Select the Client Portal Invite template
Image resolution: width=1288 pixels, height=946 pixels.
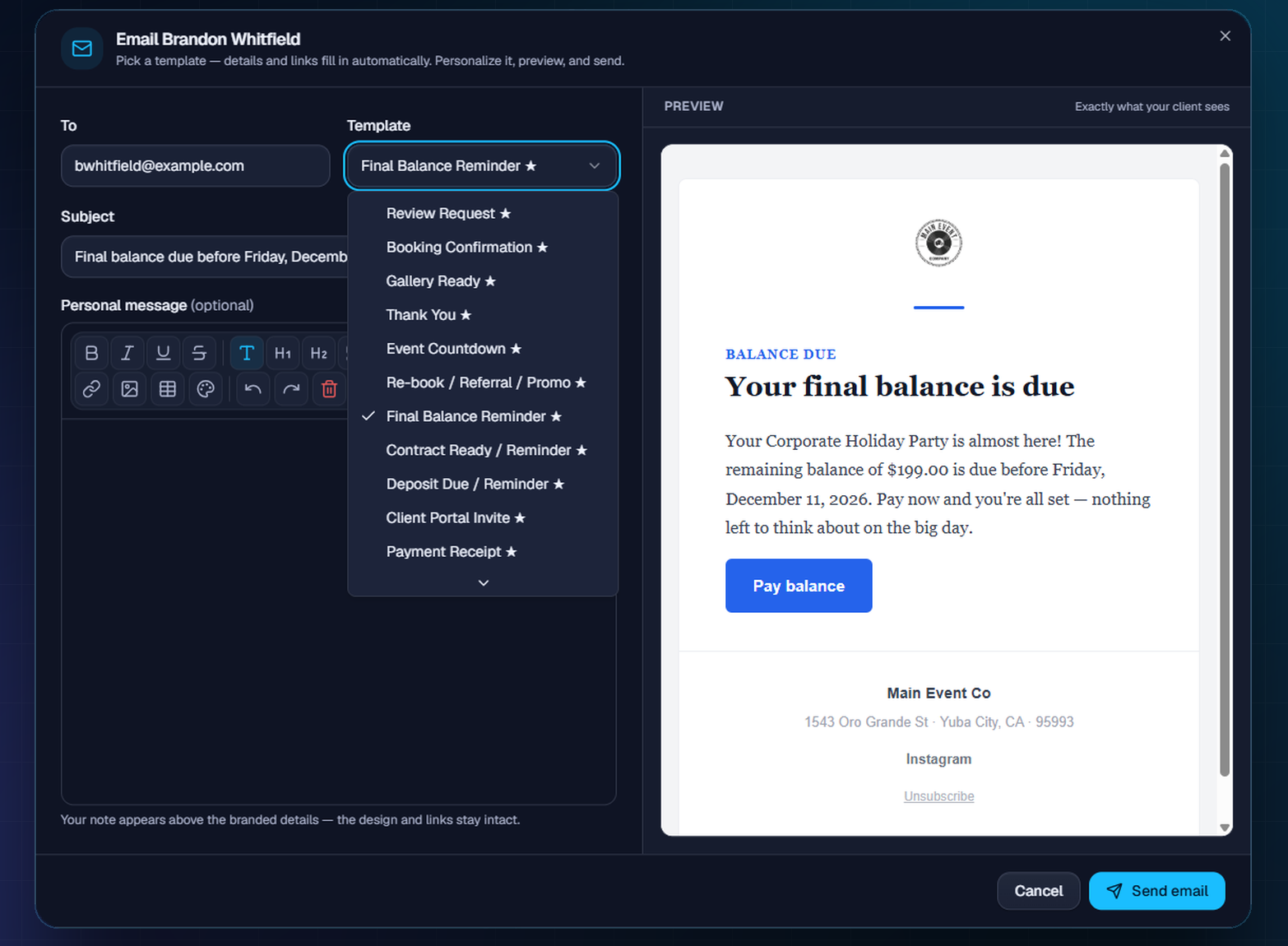pos(483,517)
